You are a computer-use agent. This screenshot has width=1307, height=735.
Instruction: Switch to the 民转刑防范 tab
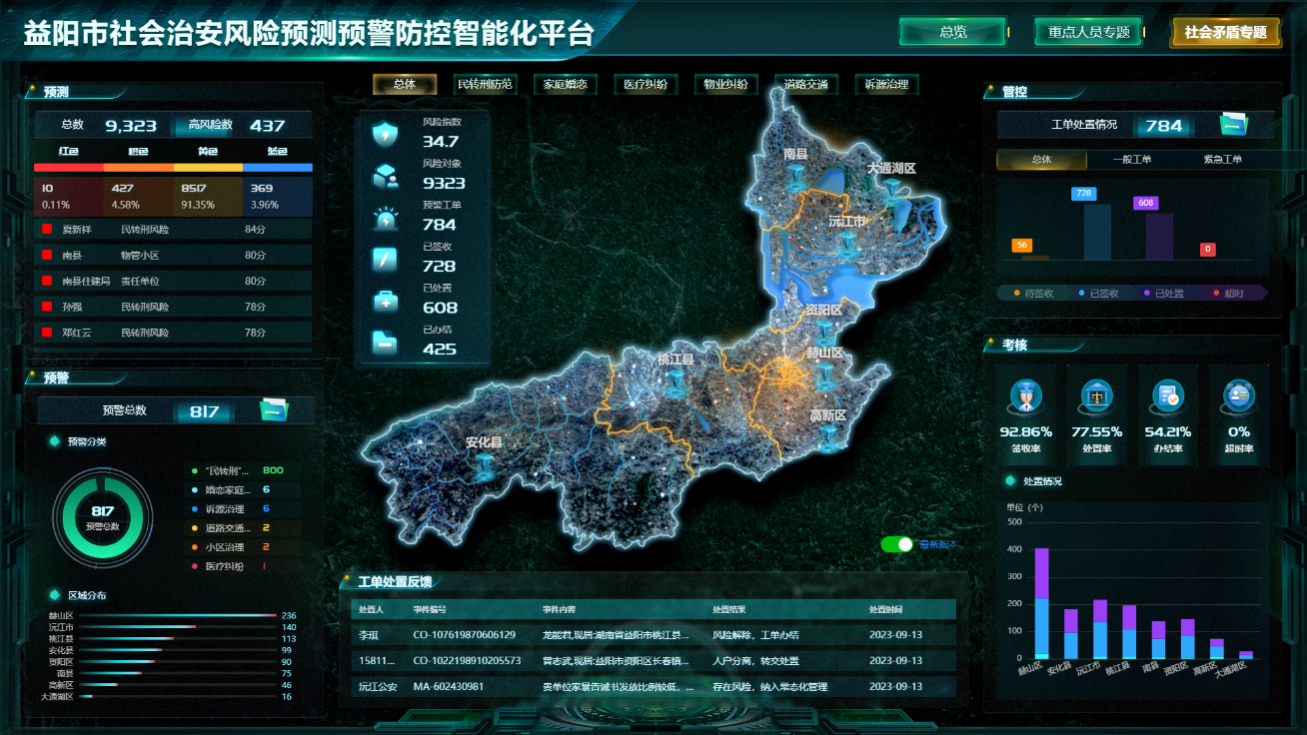point(484,85)
